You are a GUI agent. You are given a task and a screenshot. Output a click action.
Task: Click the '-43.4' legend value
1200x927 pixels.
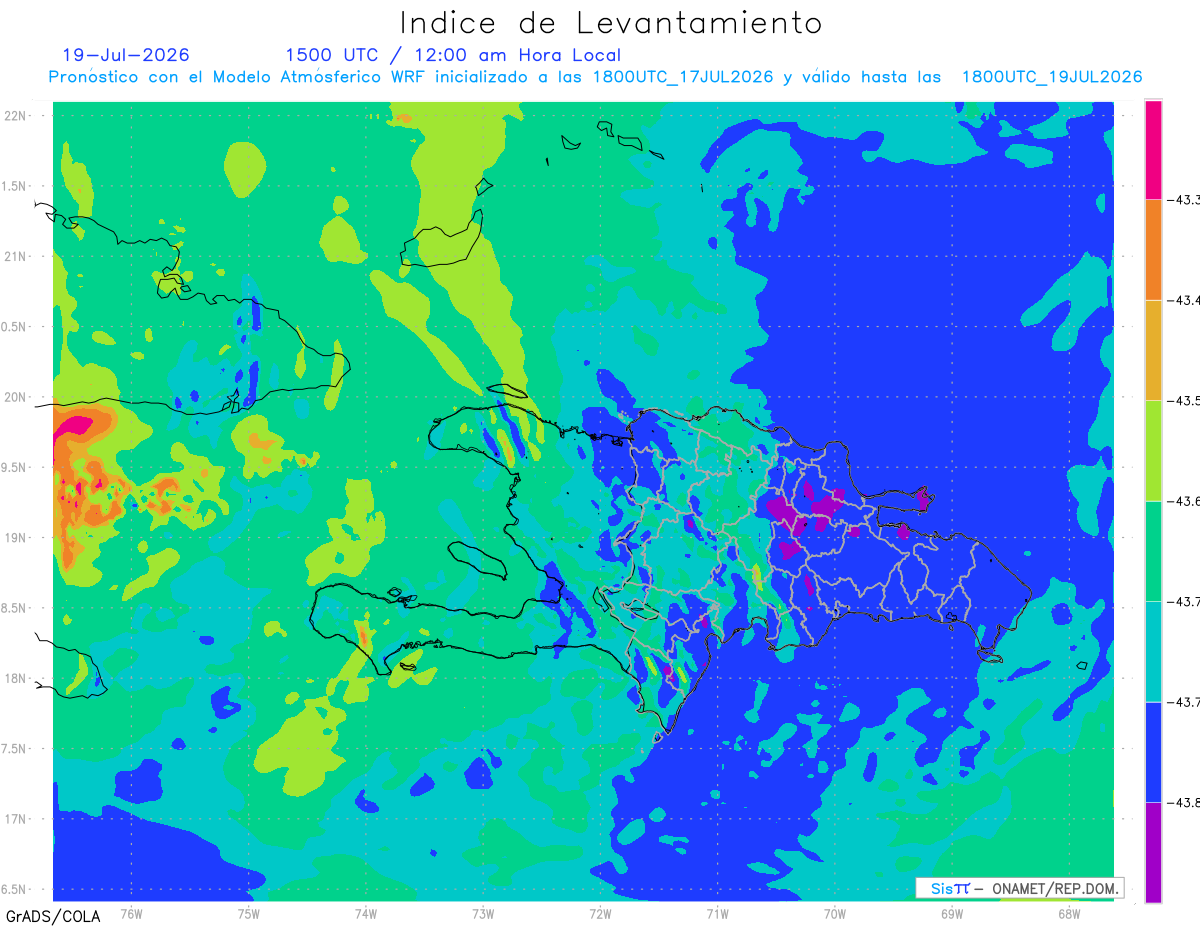[x=1184, y=300]
